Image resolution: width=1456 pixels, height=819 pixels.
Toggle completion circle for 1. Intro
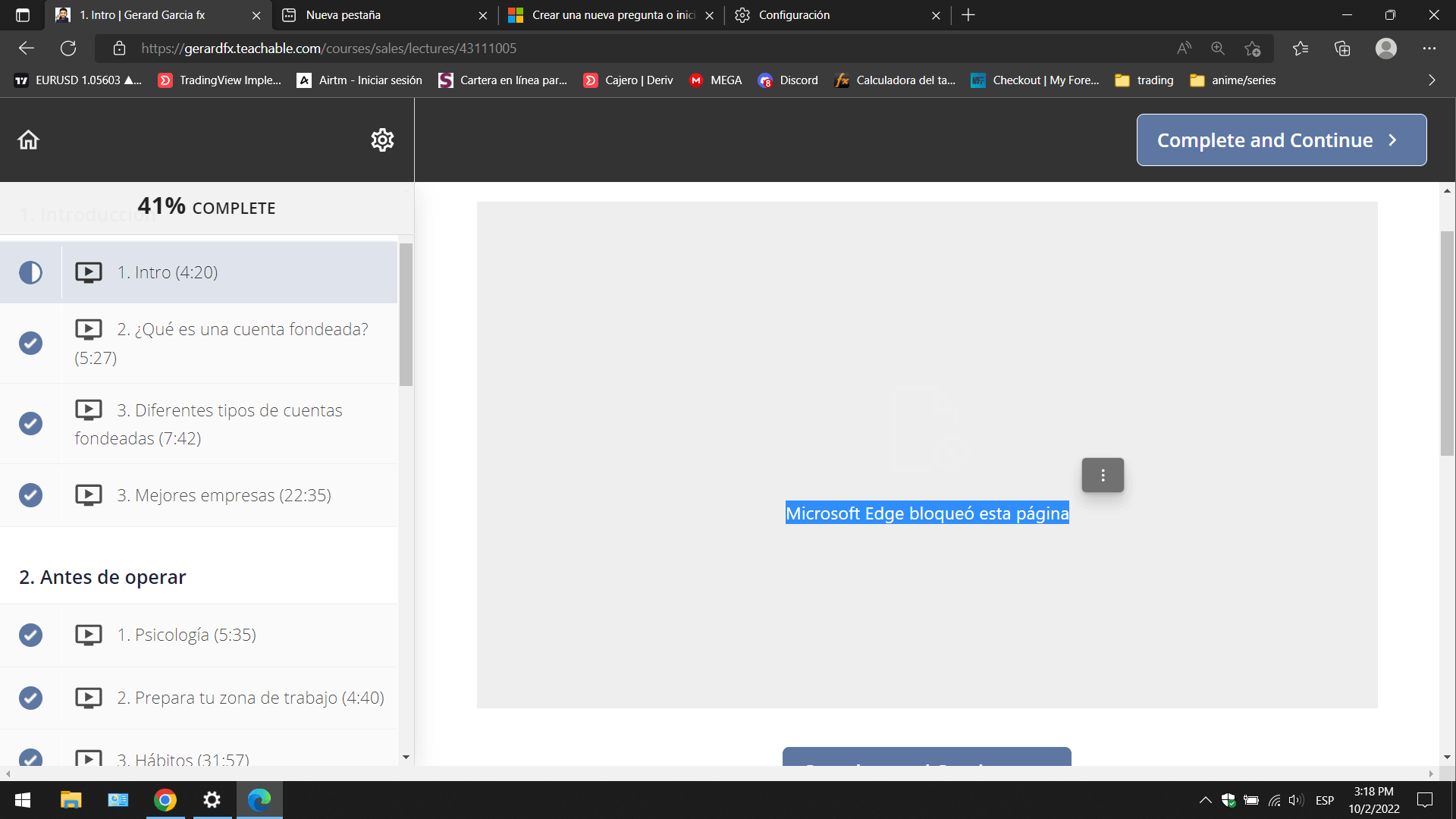pos(30,272)
